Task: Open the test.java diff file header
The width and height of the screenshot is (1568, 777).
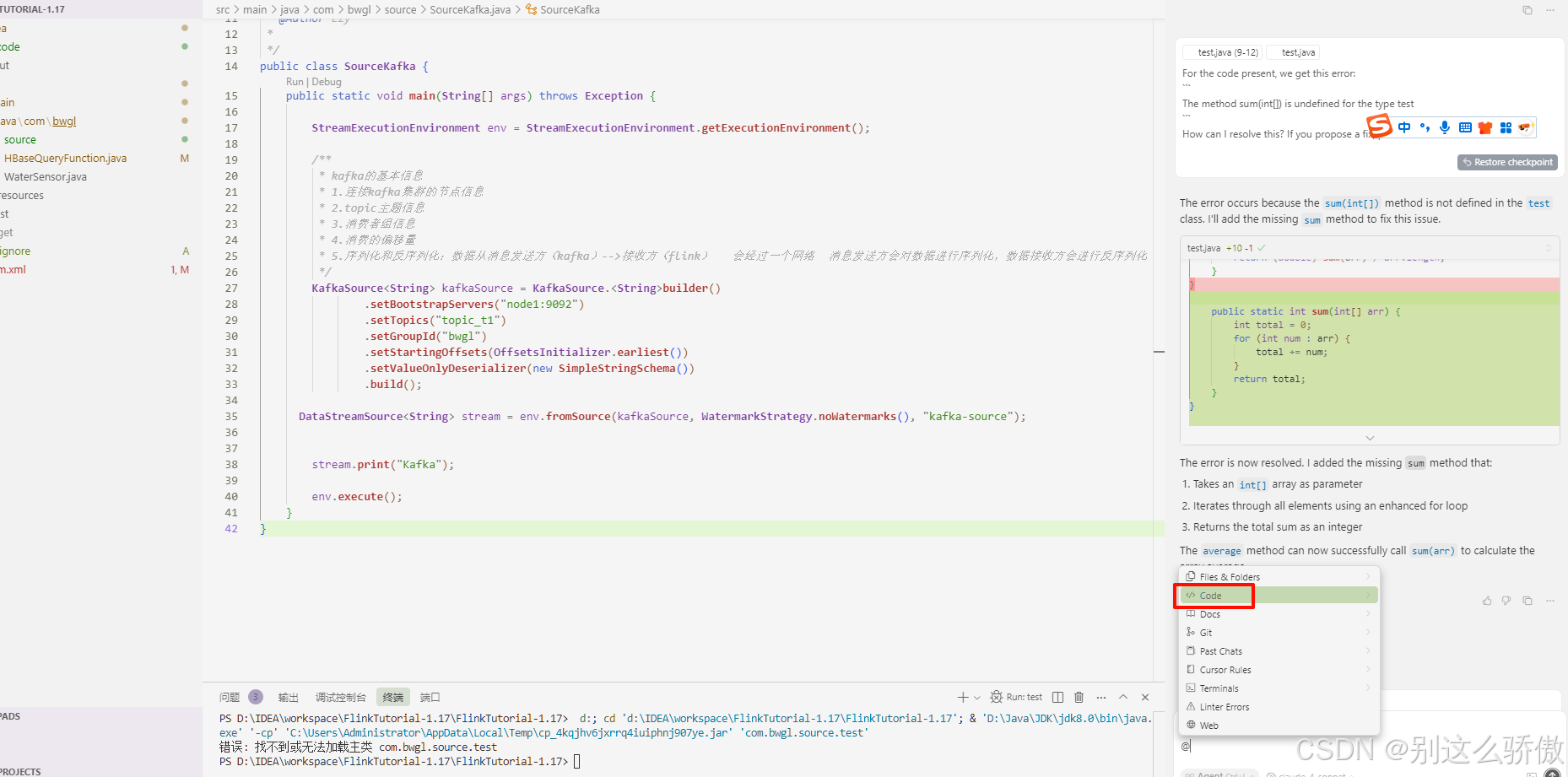Action: [1370, 248]
